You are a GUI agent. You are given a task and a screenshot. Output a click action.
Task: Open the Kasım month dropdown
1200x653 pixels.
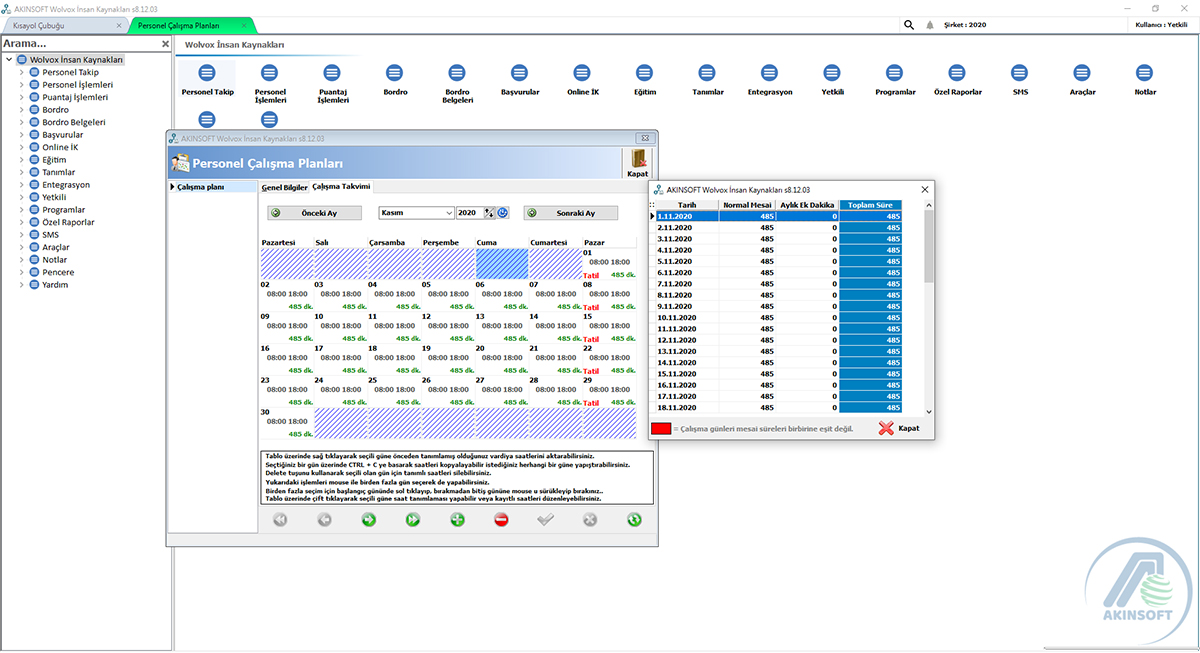tap(447, 213)
